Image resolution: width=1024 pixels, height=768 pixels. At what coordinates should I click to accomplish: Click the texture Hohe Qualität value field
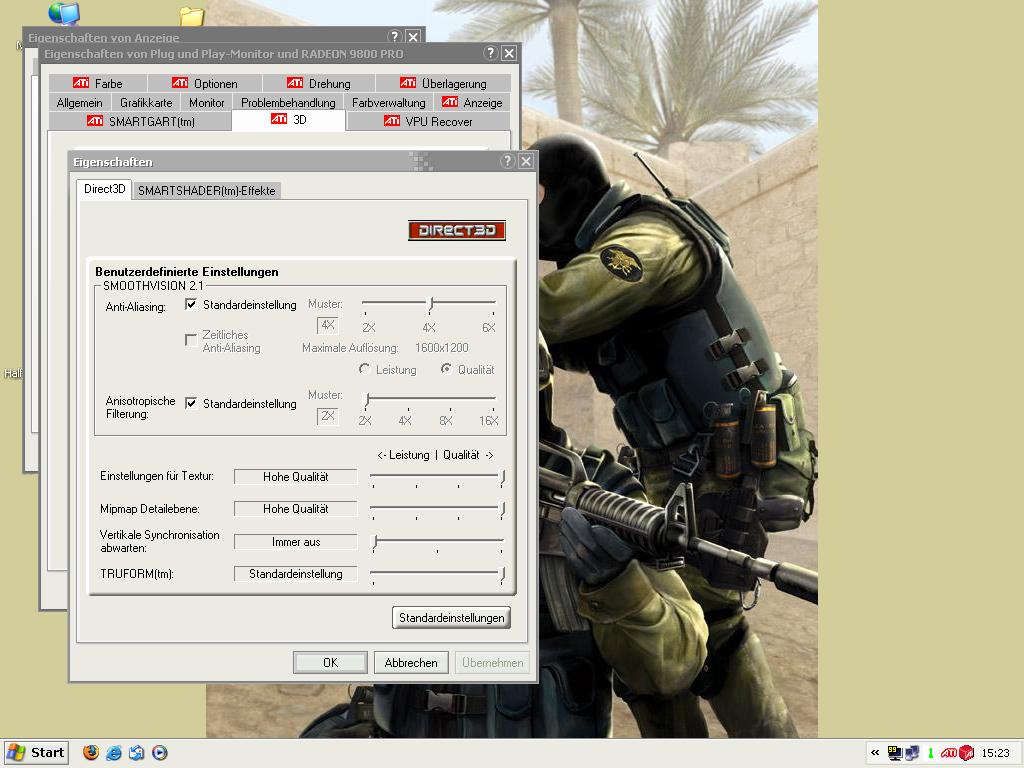[296, 477]
